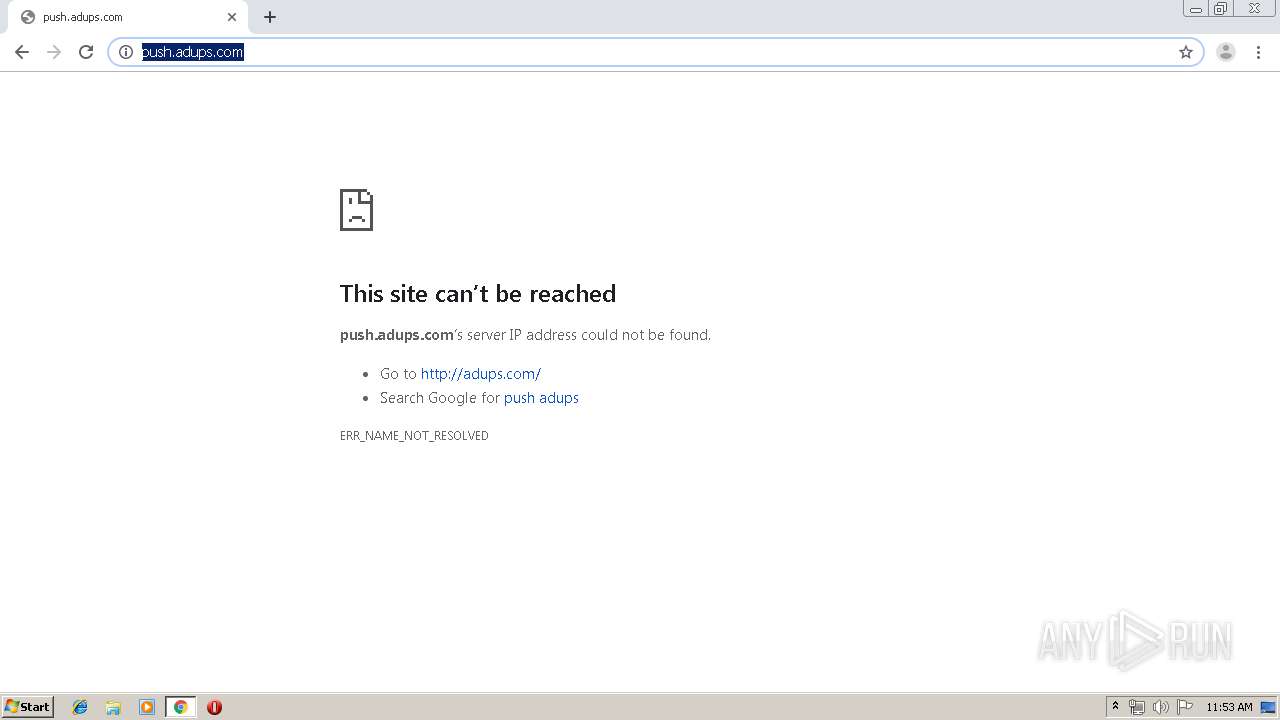The height and width of the screenshot is (720, 1280).
Task: Open the red Opera-like taskbar icon
Action: 214,707
